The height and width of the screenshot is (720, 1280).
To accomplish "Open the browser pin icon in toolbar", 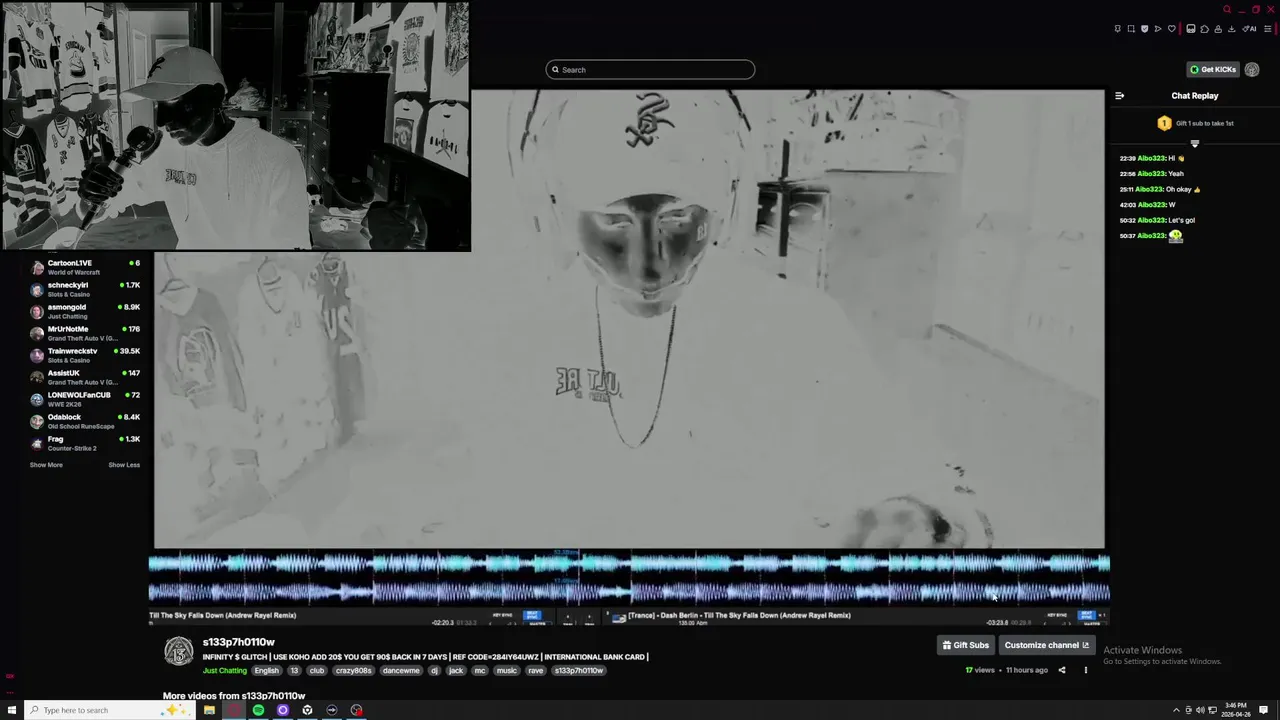I will (x=1118, y=29).
